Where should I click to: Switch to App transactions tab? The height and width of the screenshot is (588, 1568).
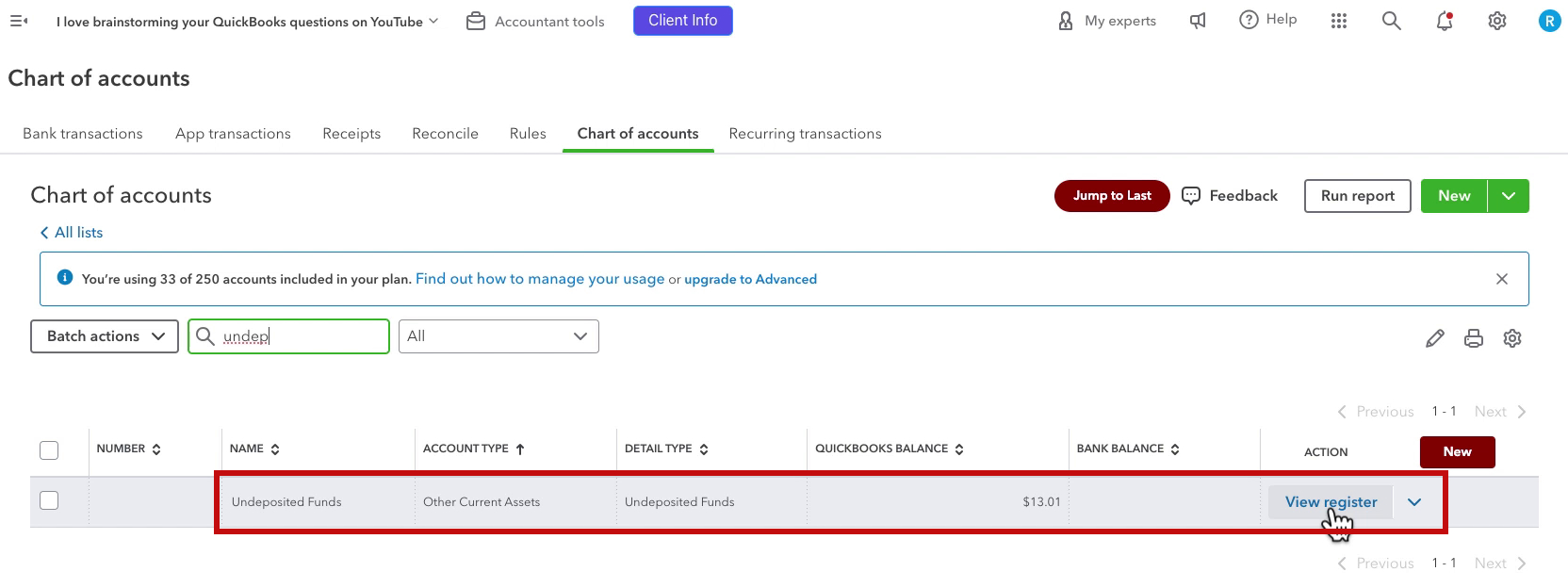coord(233,134)
